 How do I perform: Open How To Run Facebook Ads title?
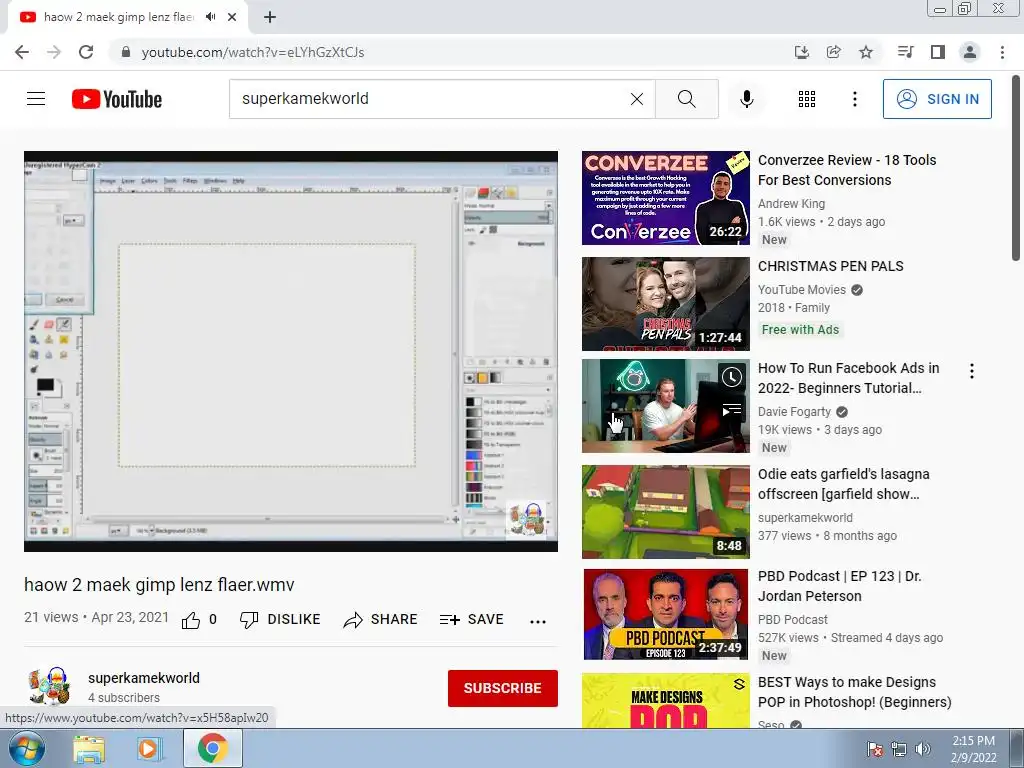click(848, 378)
